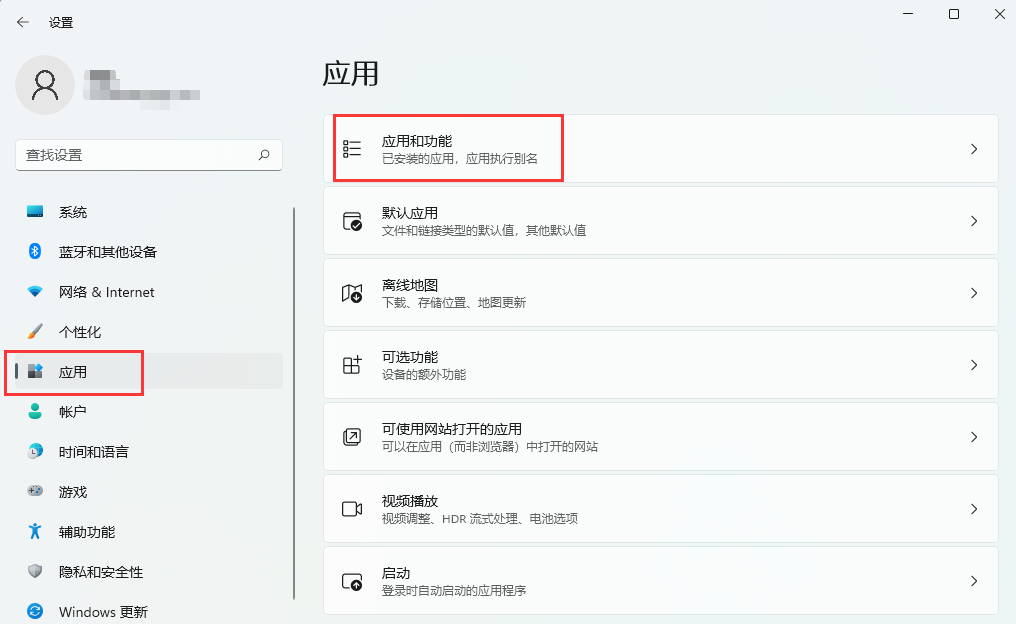Click the 辅助功能 accessibility icon
This screenshot has height=624, width=1016.
[35, 531]
